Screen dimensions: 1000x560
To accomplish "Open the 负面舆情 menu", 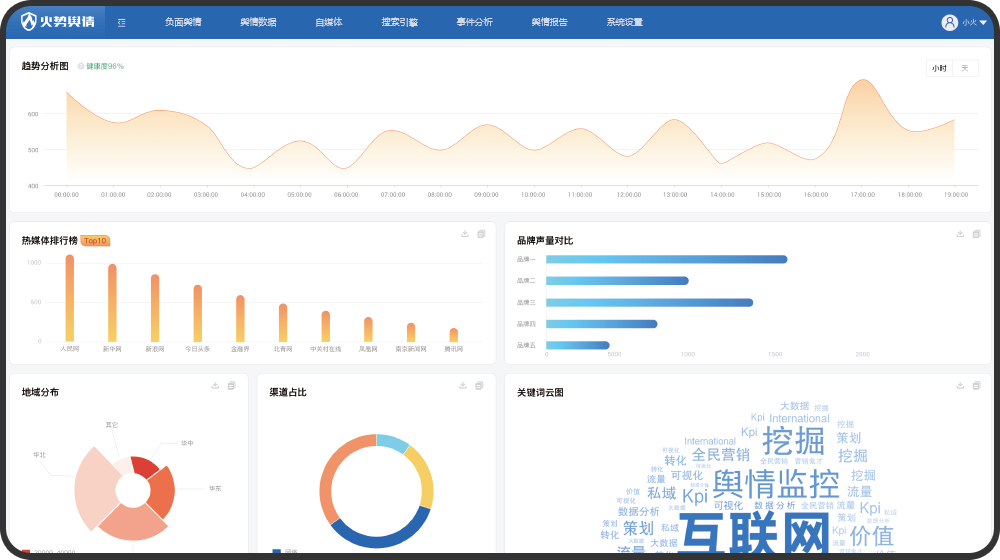I will (x=183, y=22).
